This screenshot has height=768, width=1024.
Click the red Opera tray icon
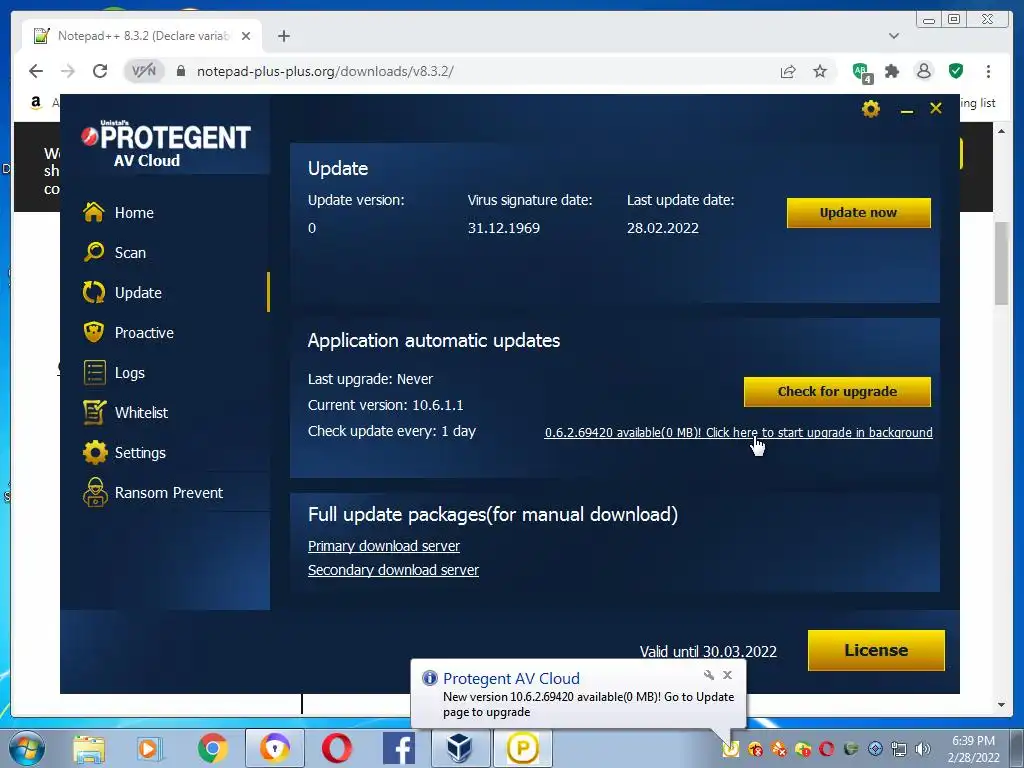point(827,748)
